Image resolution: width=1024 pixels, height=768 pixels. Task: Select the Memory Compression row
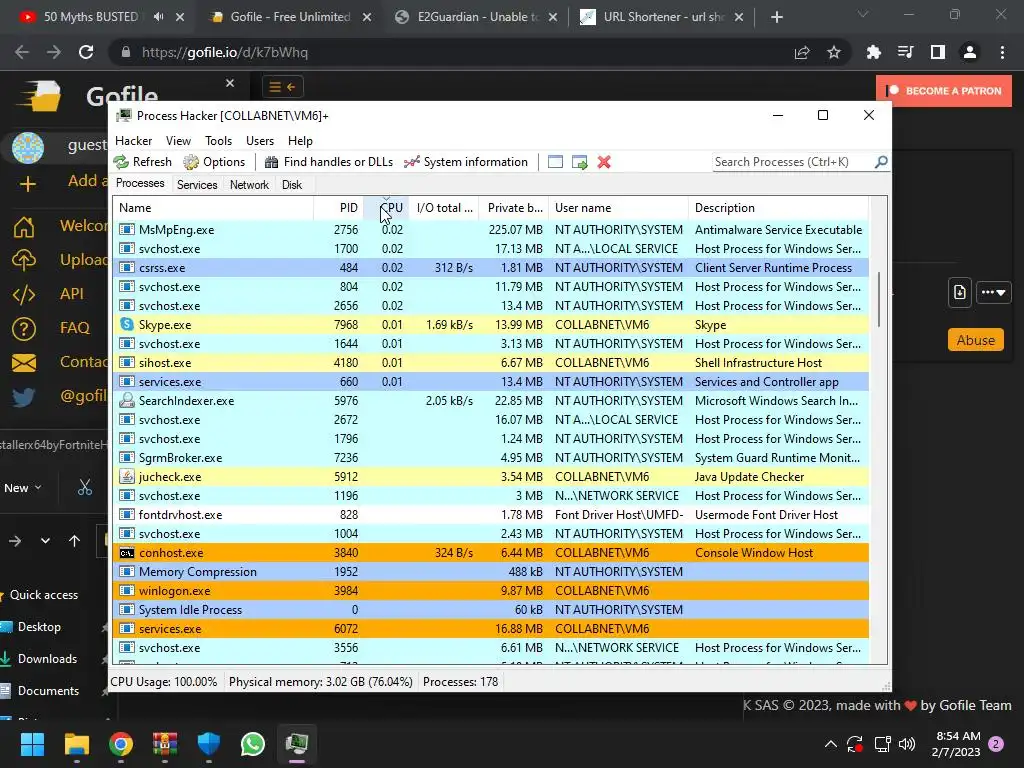[490, 571]
